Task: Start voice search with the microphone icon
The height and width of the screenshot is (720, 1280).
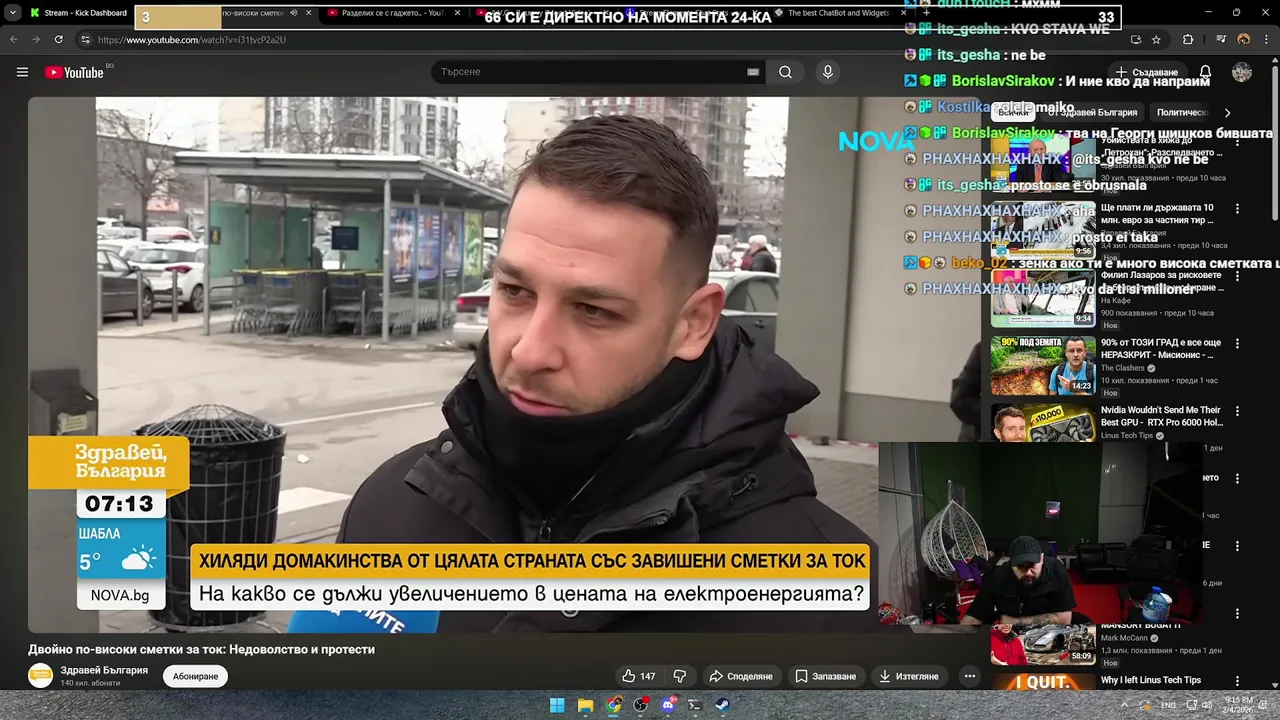Action: (x=827, y=72)
